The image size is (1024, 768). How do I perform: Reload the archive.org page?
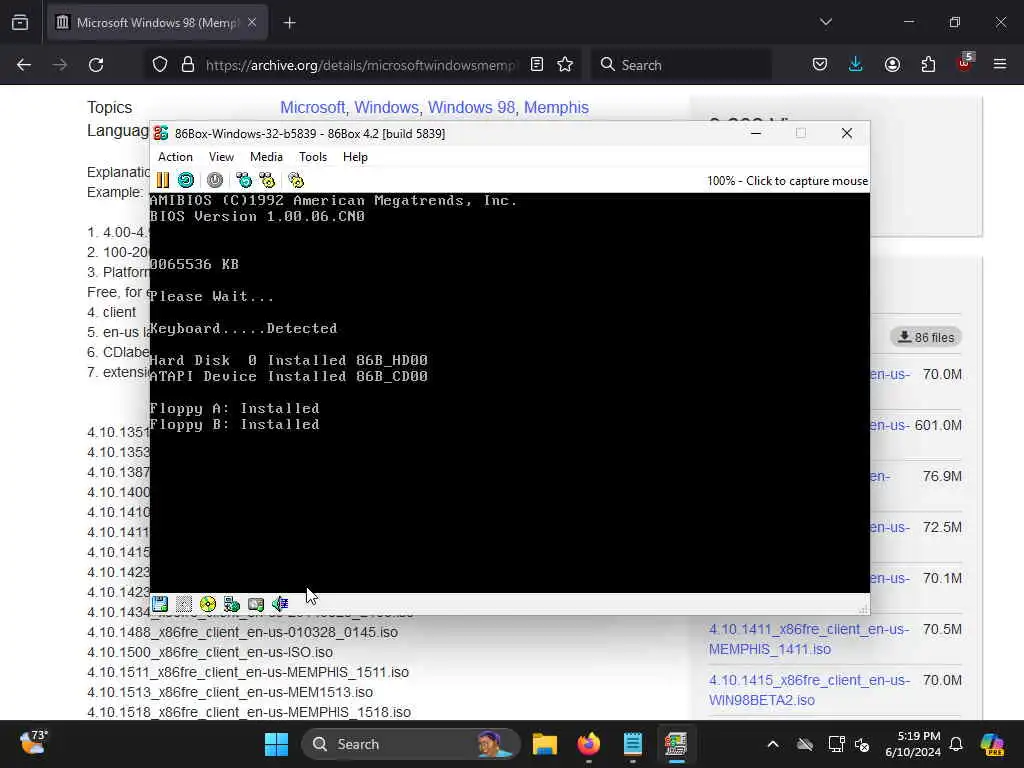(96, 65)
